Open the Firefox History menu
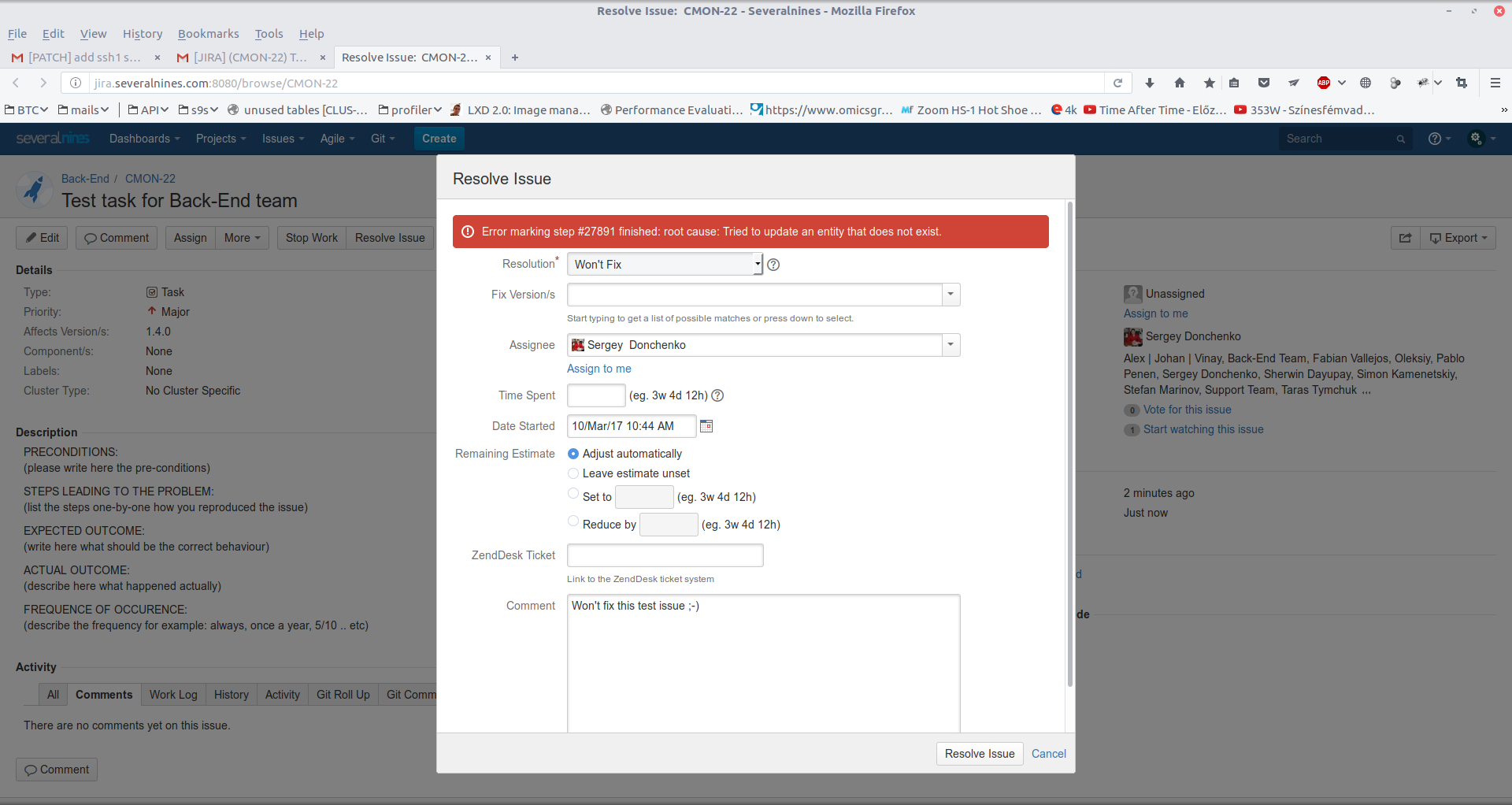Viewport: 1512px width, 805px height. point(143,34)
